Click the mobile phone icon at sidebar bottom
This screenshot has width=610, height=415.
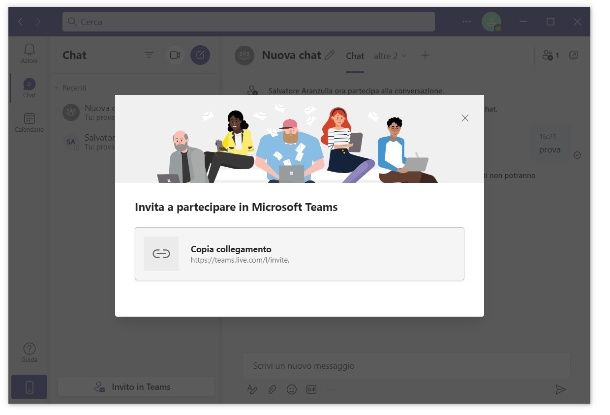pyautogui.click(x=29, y=387)
